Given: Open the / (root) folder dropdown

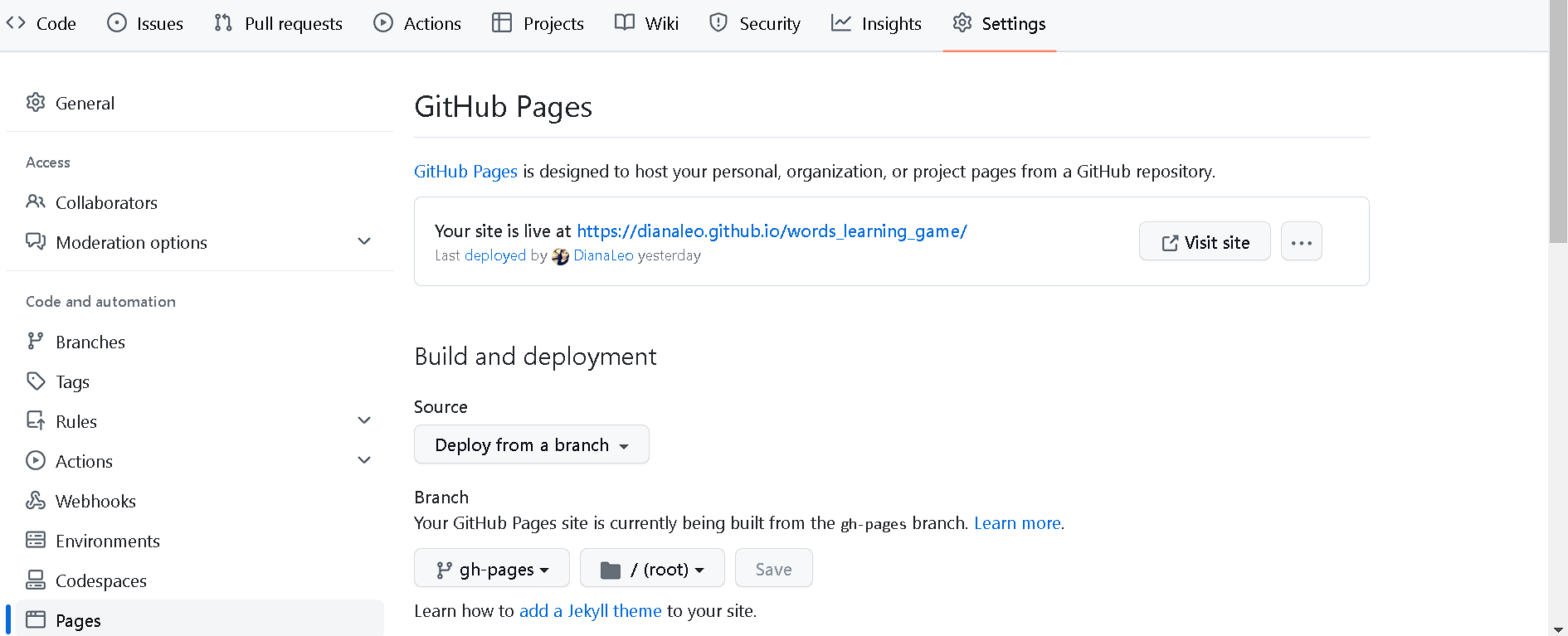Looking at the screenshot, I should tap(652, 568).
